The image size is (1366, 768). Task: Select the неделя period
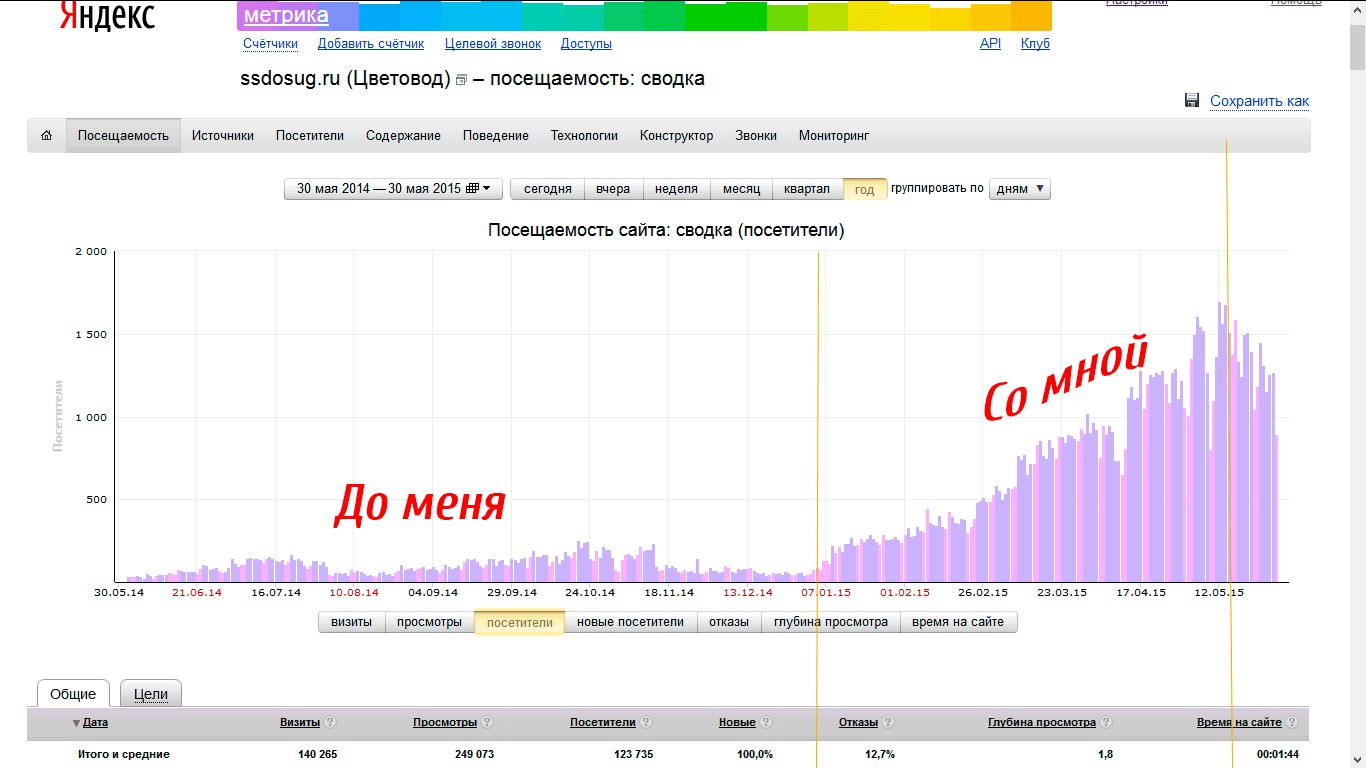(676, 189)
